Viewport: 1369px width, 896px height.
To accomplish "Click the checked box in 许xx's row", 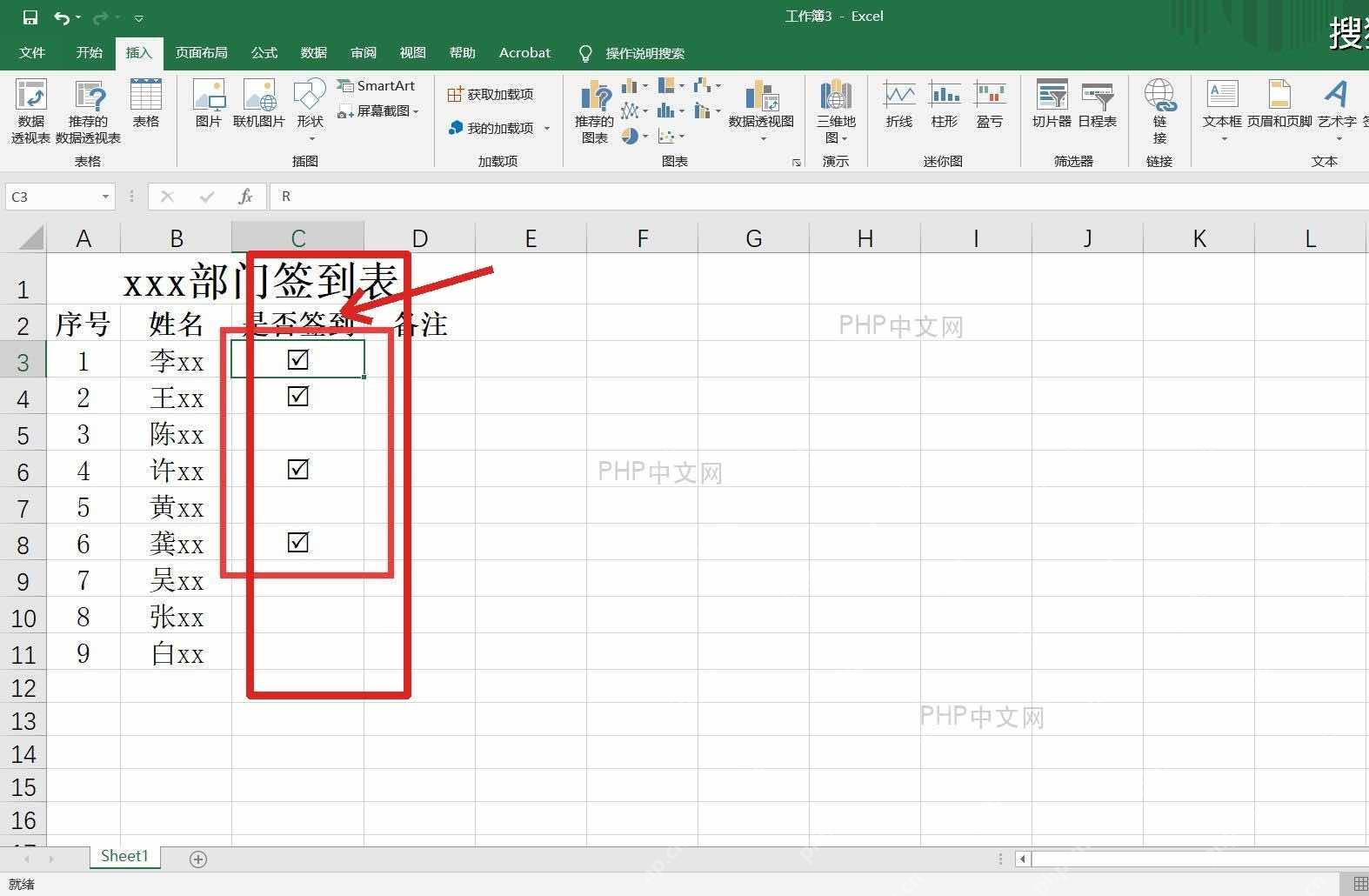I will click(x=298, y=469).
